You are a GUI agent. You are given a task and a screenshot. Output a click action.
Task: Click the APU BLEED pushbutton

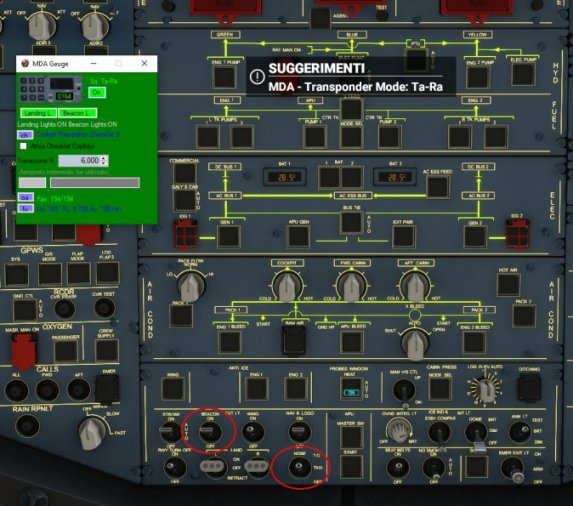click(x=352, y=342)
